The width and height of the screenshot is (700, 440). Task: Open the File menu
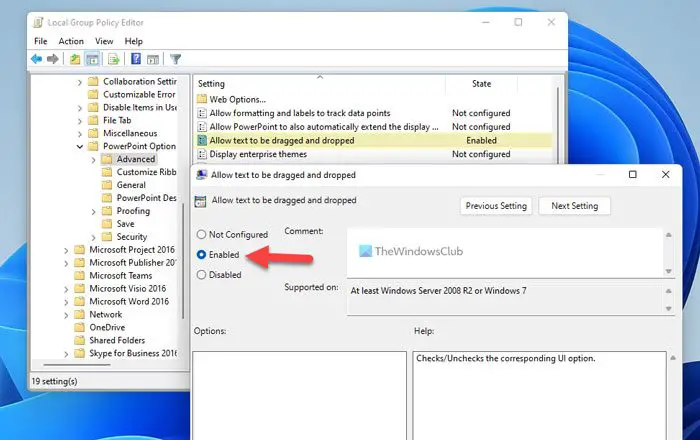pos(41,41)
